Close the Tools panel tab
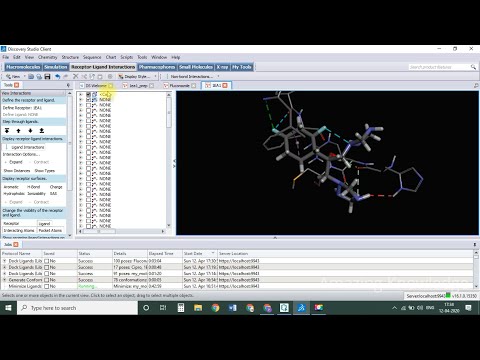 click(x=16, y=85)
